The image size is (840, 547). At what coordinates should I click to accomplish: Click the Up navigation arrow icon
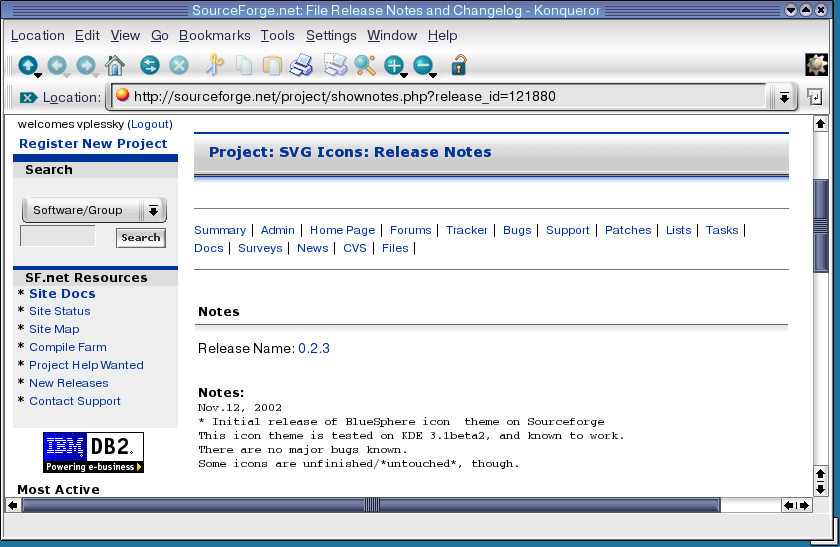[28, 66]
